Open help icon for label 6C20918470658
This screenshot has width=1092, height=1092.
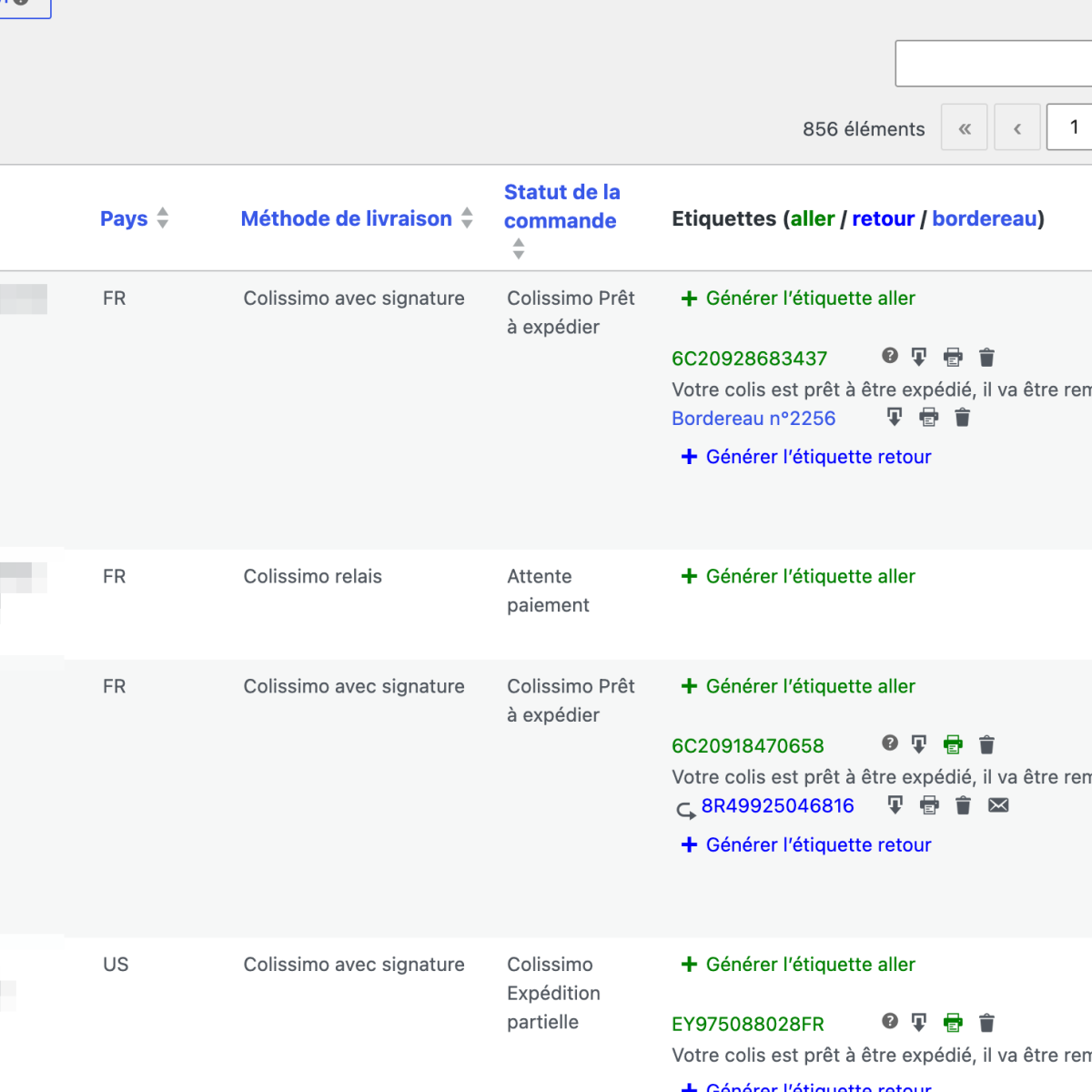point(890,743)
